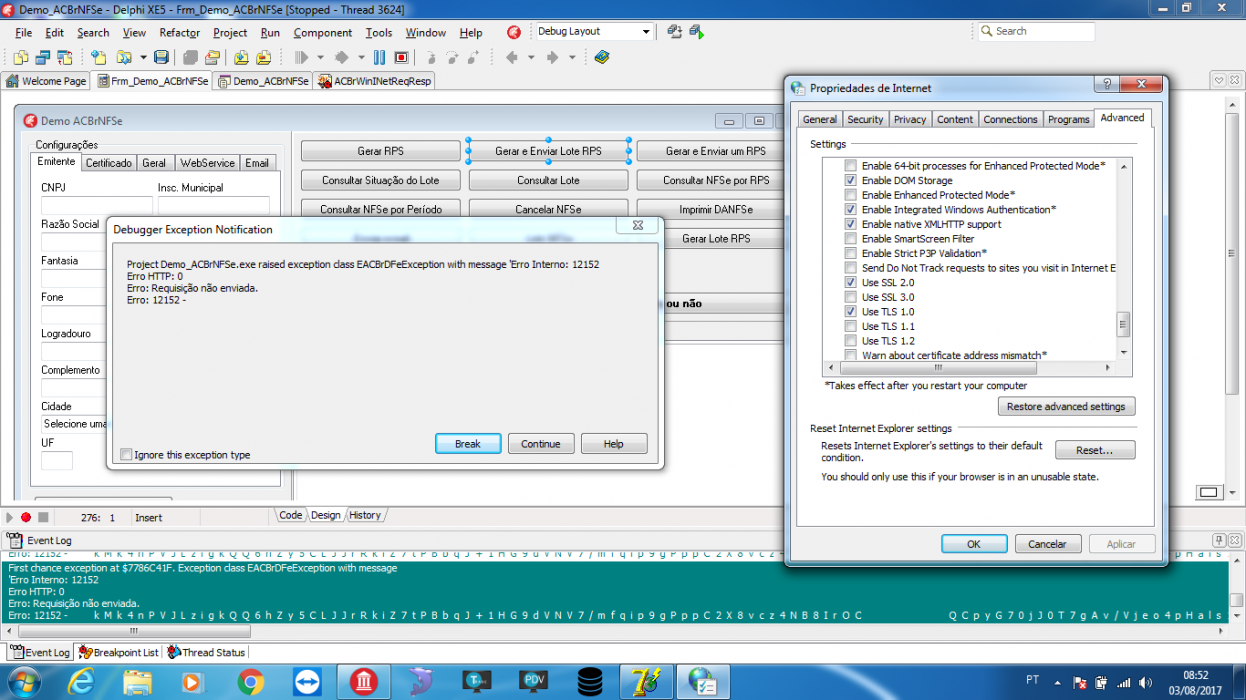This screenshot has height=700, width=1246.
Task: Click the Save toolbar icon
Action: 161,57
